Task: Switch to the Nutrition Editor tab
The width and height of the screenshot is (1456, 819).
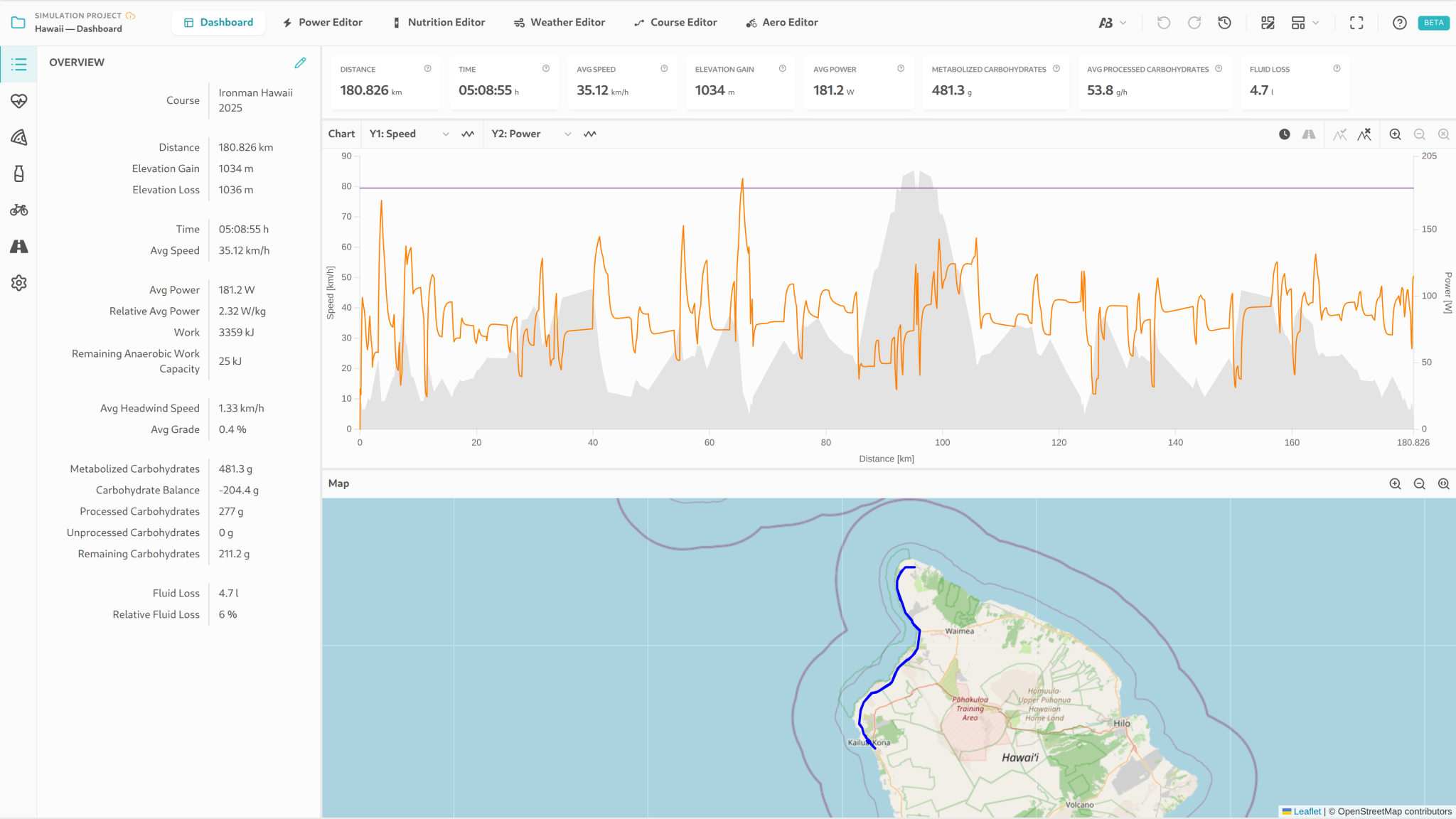Action: click(439, 23)
